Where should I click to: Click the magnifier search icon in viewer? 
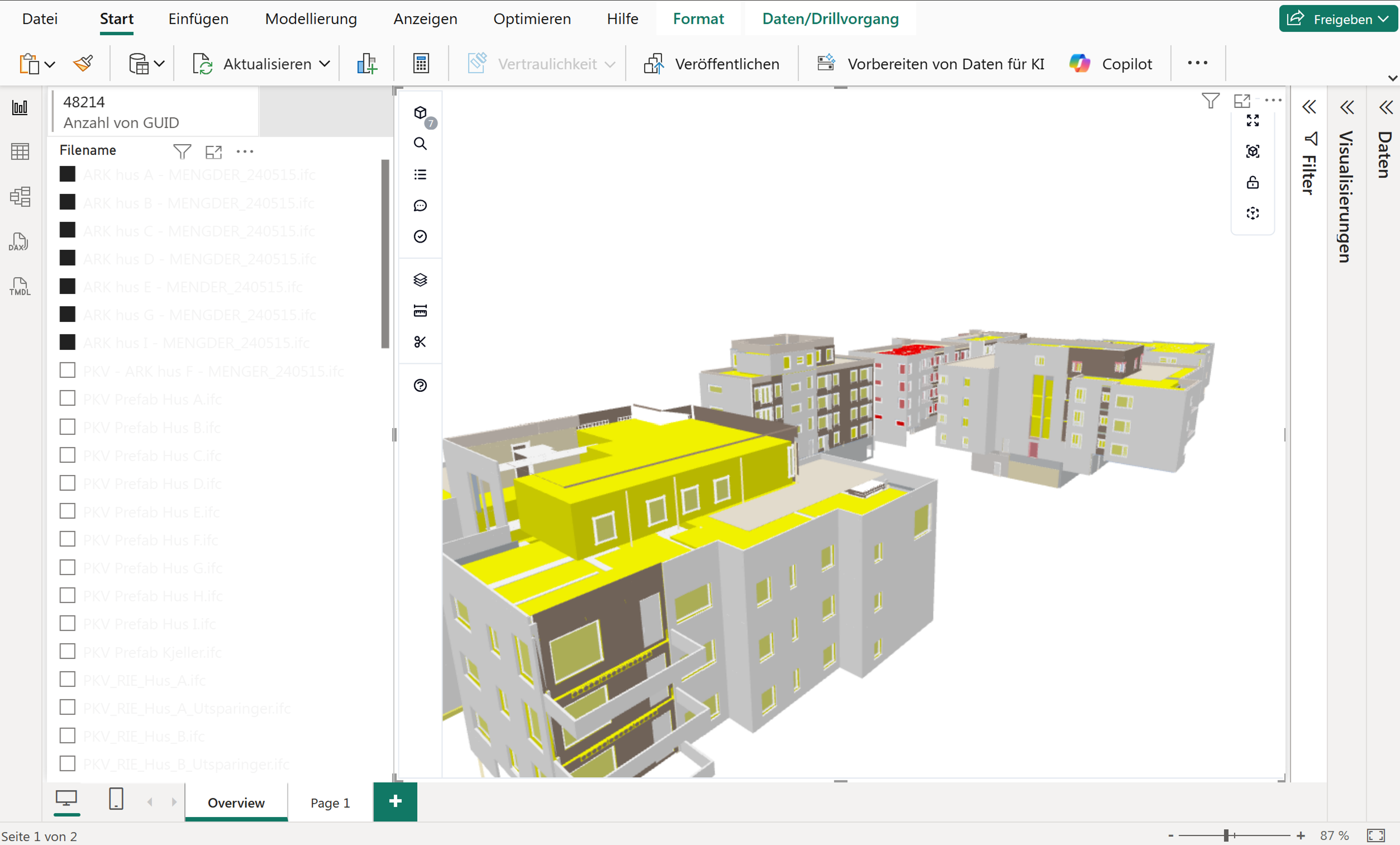pos(420,144)
